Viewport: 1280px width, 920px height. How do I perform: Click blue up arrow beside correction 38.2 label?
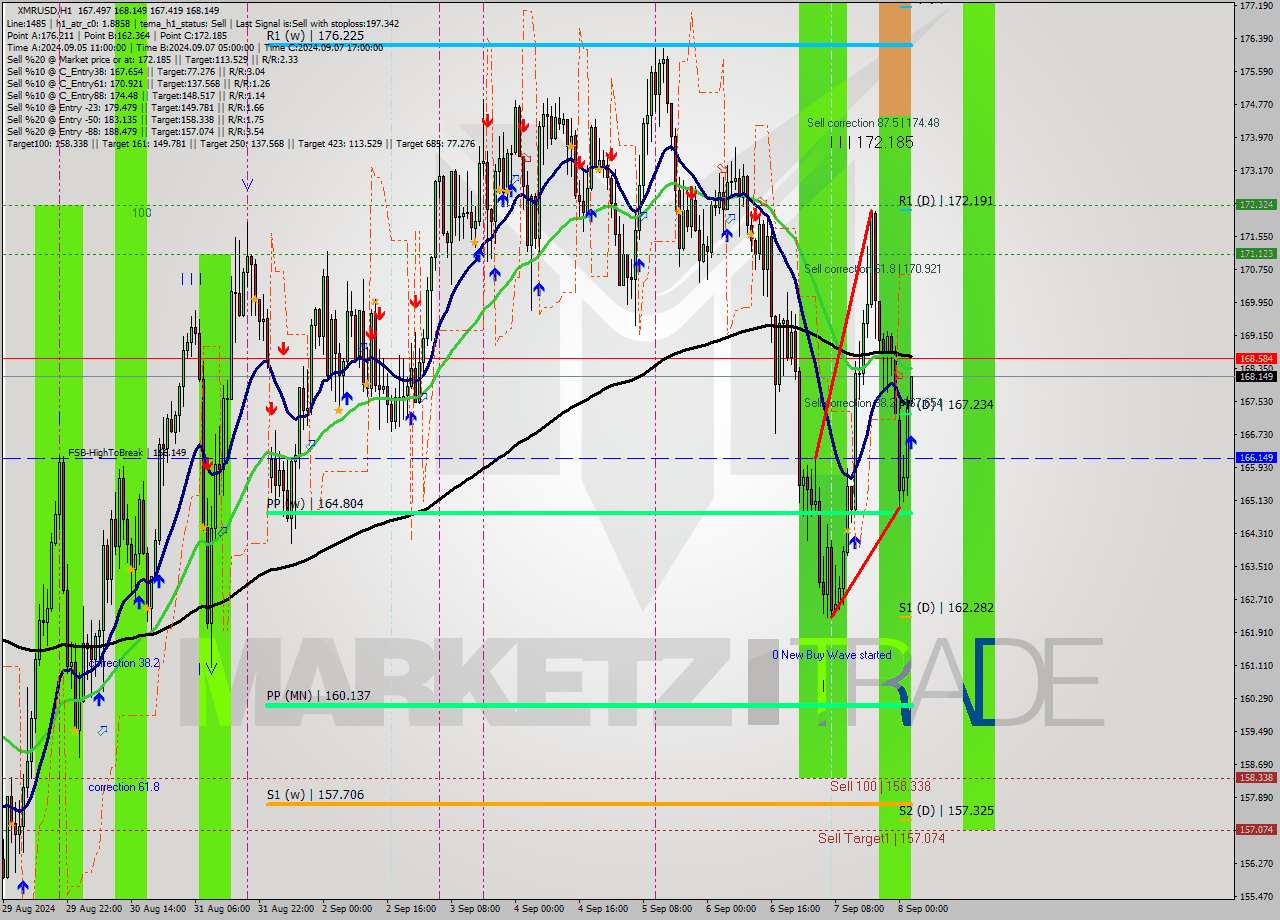tap(99, 698)
